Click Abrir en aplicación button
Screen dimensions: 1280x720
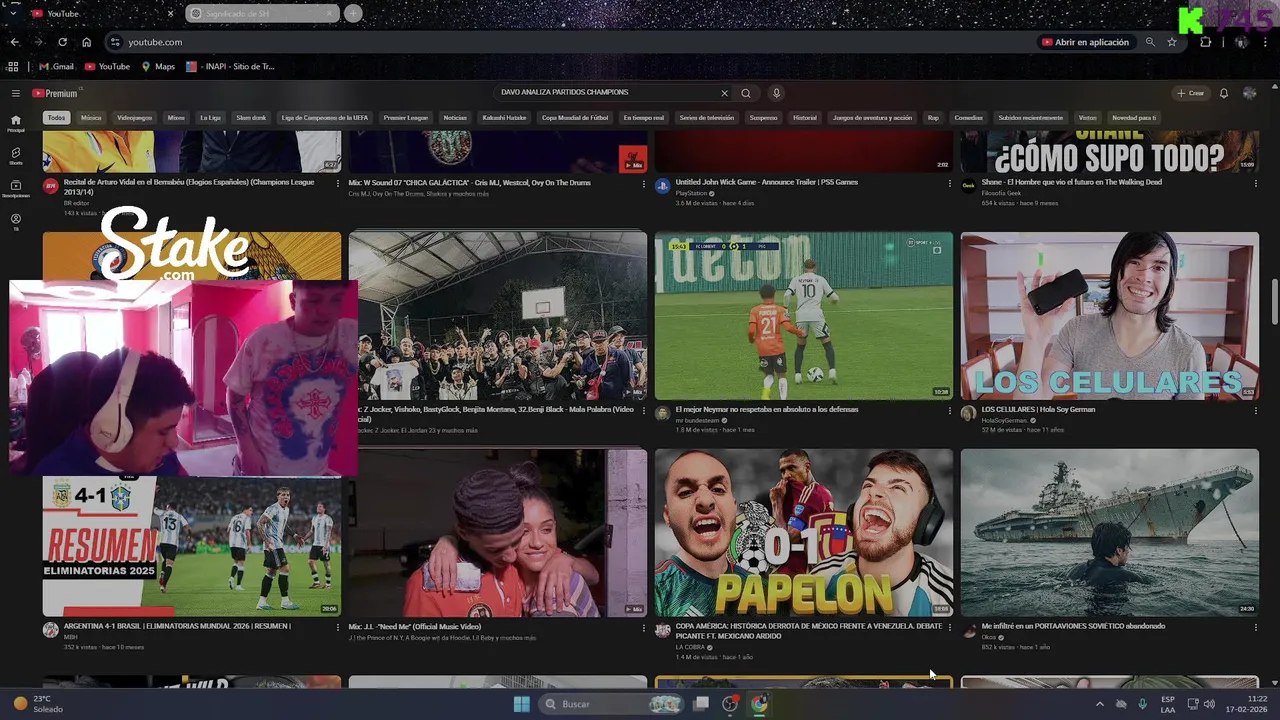pos(1085,42)
